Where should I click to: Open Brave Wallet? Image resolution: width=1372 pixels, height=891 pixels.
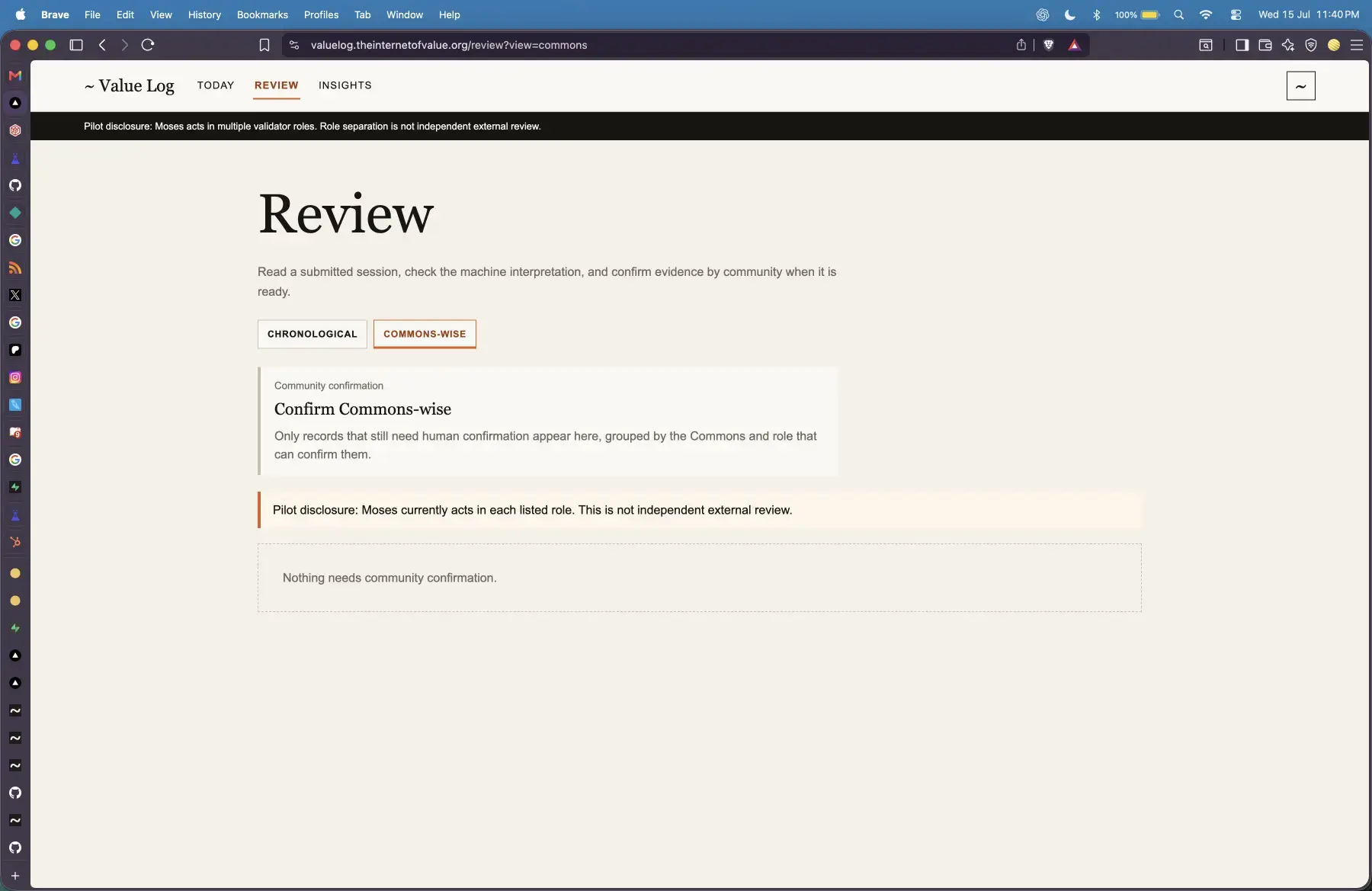click(1265, 45)
